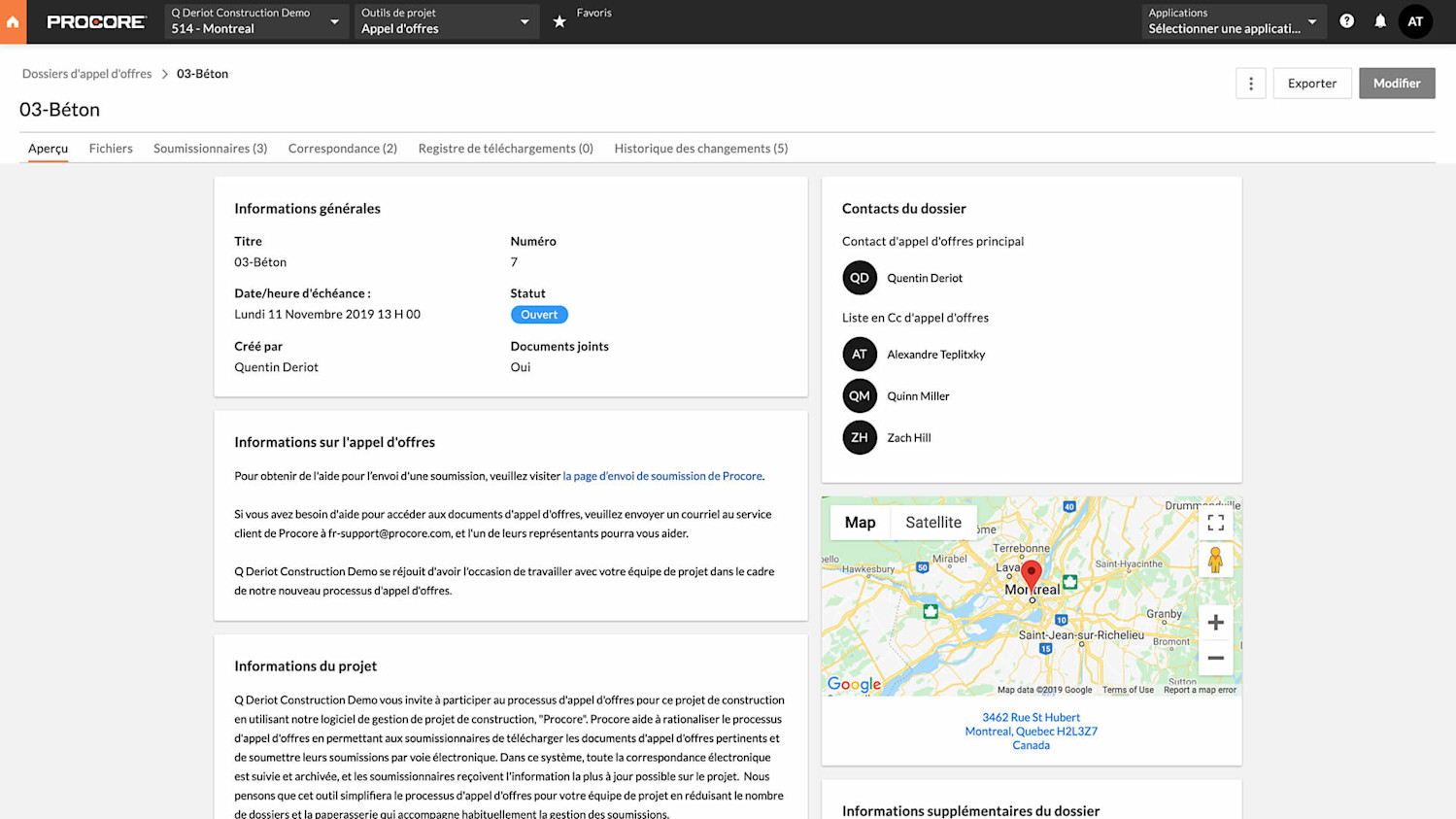The height and width of the screenshot is (819, 1456).
Task: Click the name Zach Hill
Action: 908,438
